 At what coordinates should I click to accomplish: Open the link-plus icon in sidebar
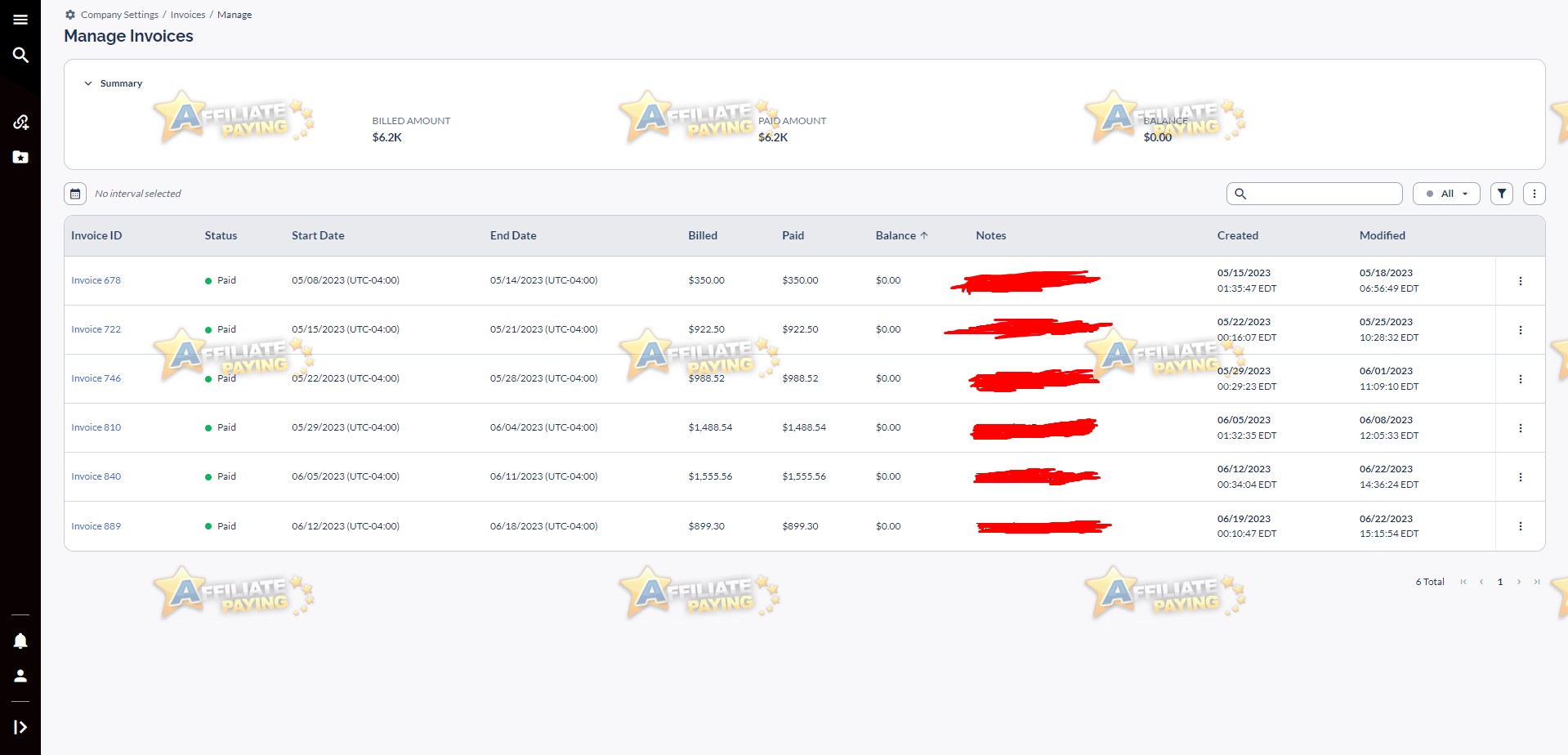pyautogui.click(x=20, y=122)
